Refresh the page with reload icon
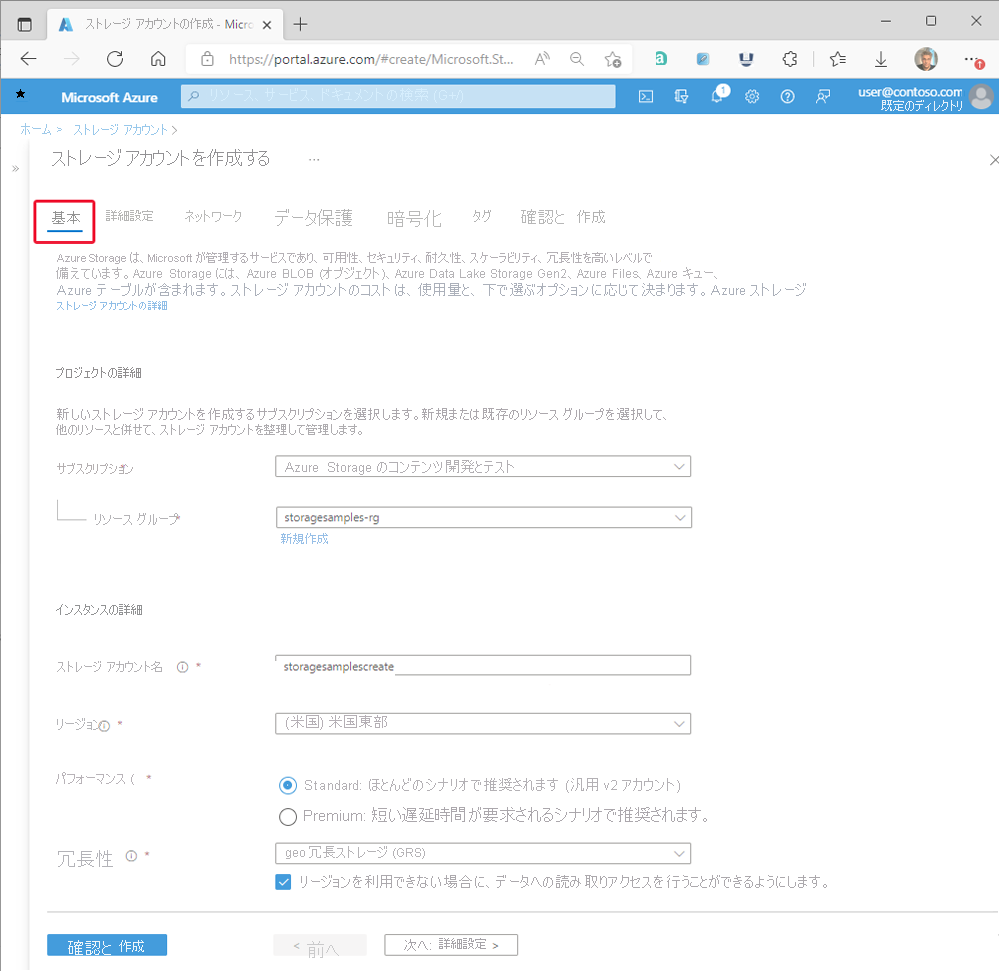The width and height of the screenshot is (999, 971). click(115, 59)
